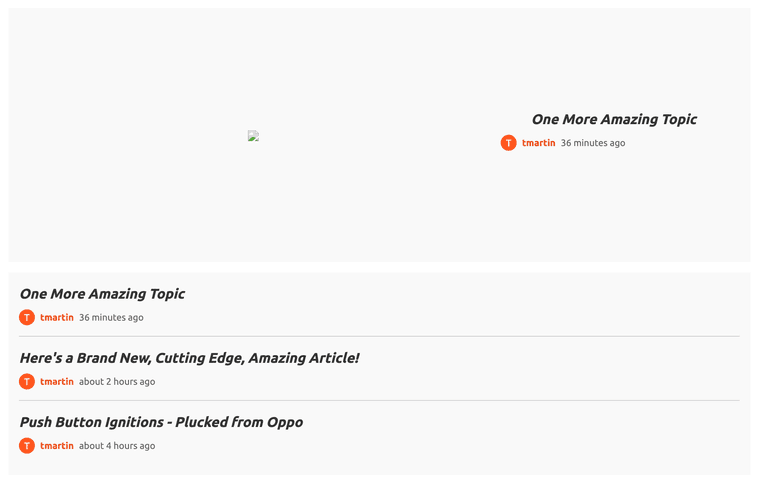Click the about 2 hours ago timestamp
The height and width of the screenshot is (483, 760).
[x=117, y=382]
